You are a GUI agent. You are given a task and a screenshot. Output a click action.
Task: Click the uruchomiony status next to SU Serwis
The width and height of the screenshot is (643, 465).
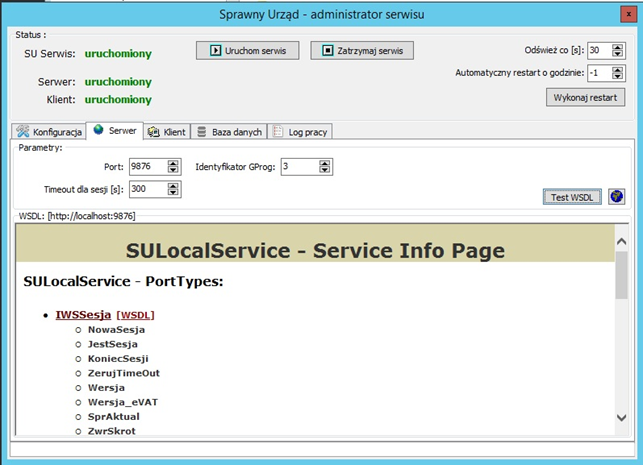118,54
